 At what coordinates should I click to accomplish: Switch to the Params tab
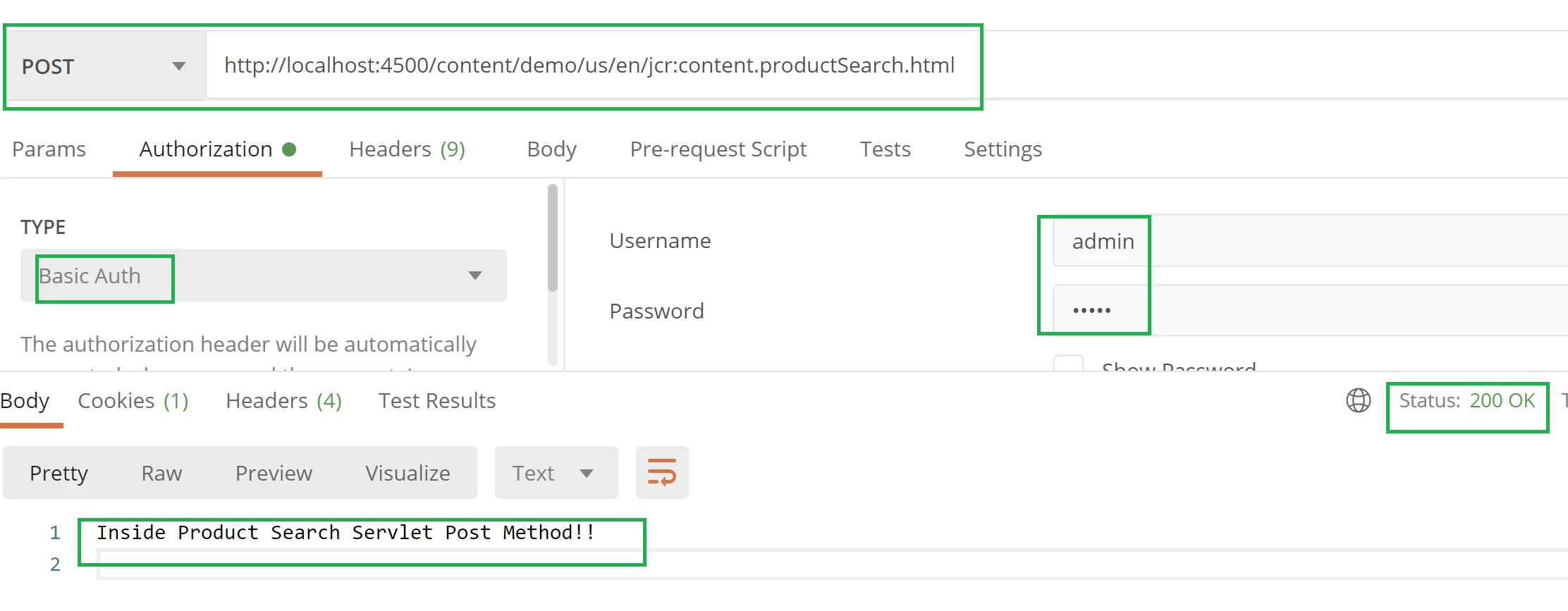[49, 149]
